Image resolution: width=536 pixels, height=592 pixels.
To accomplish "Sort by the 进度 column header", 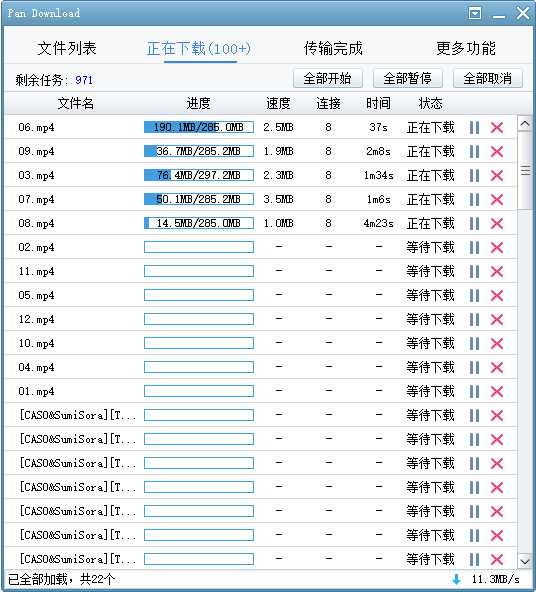I will 199,103.
